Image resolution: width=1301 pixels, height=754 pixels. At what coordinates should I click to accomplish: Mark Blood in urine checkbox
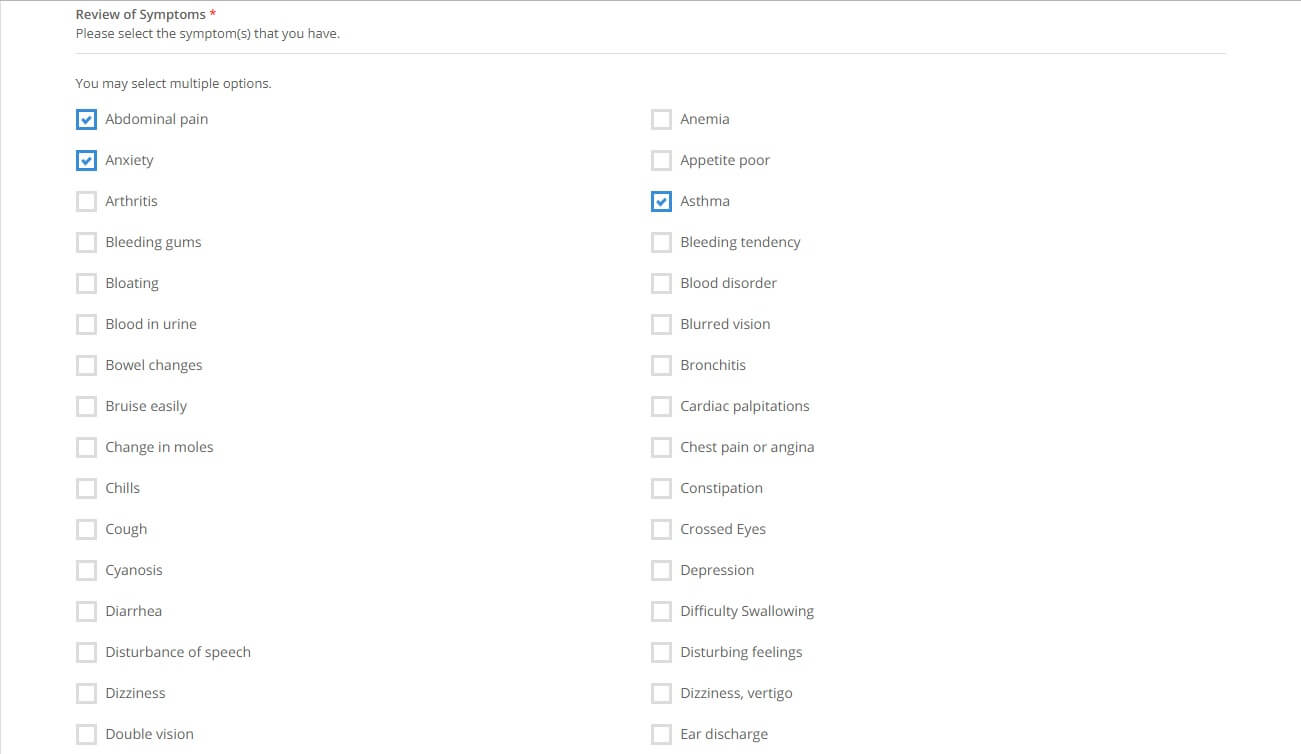[x=86, y=324]
